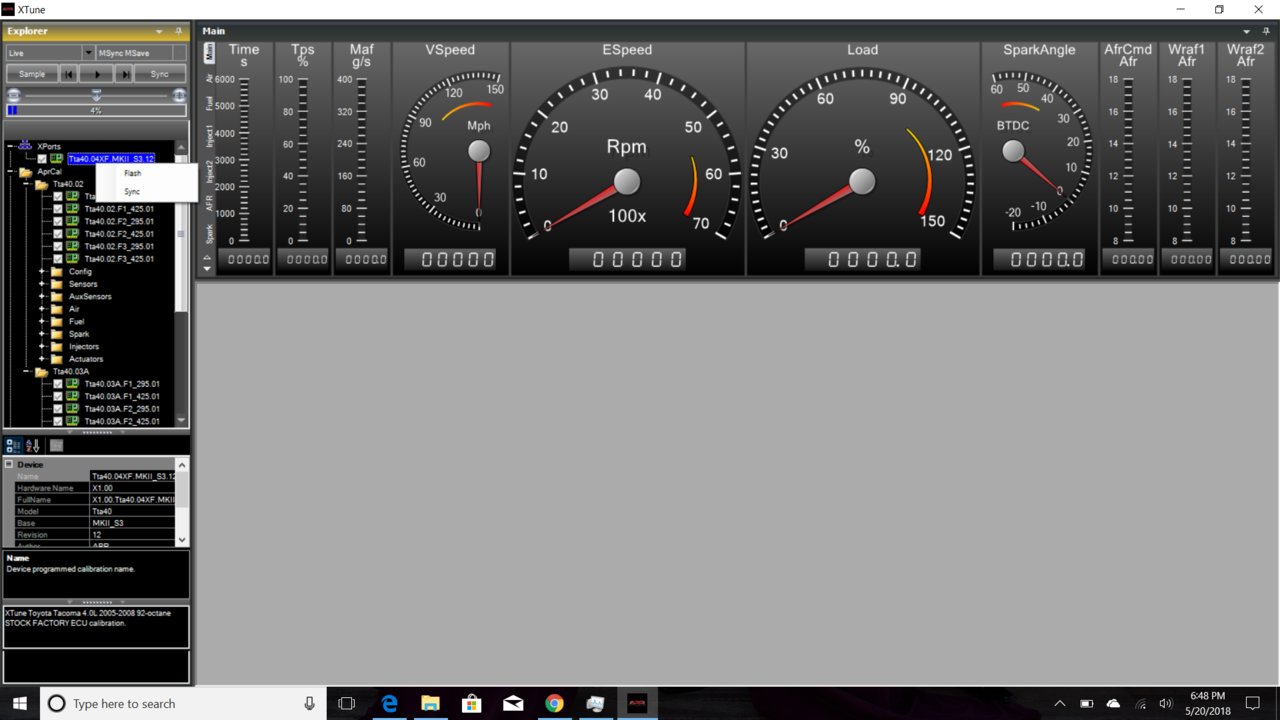Open the Mail app from the taskbar
The image size is (1280, 720).
512,703
